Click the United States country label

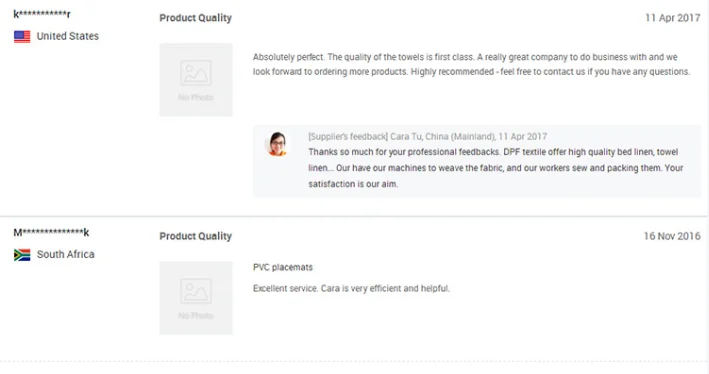pos(68,36)
